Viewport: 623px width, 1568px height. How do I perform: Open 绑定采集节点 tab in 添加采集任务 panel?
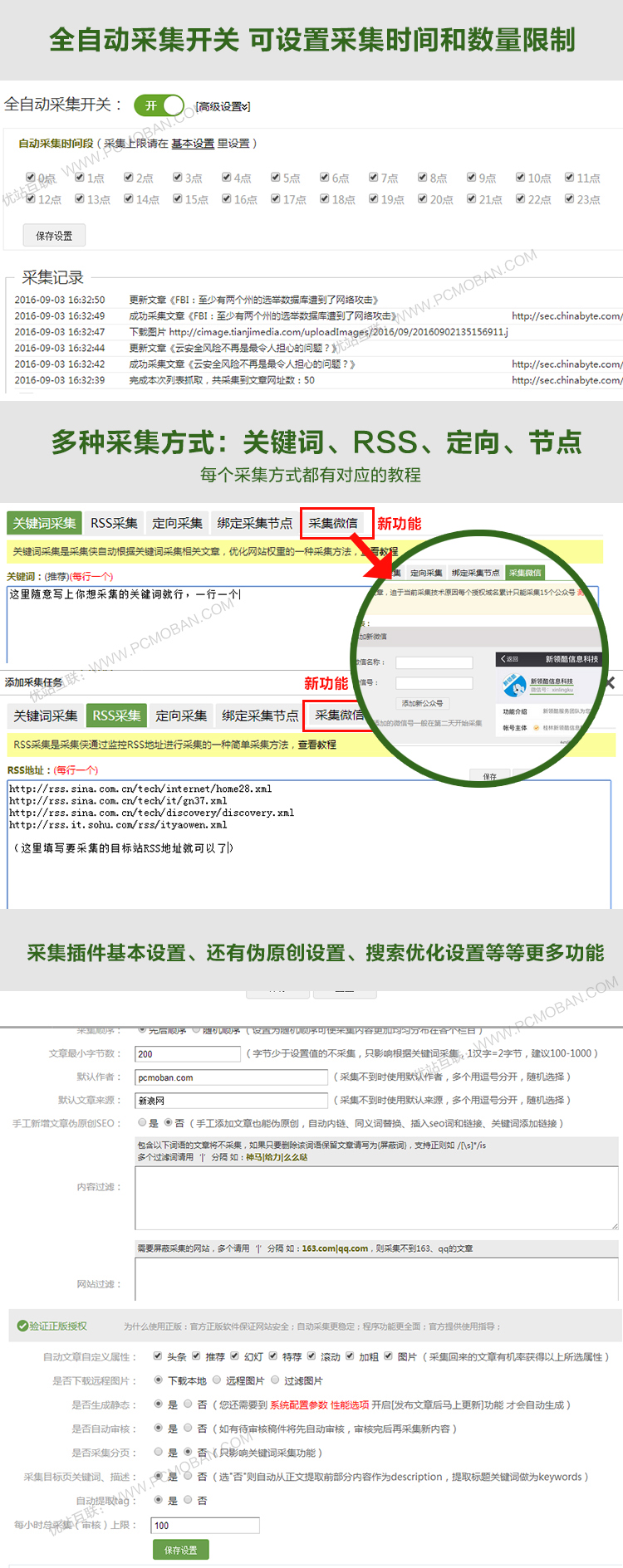pos(260,716)
